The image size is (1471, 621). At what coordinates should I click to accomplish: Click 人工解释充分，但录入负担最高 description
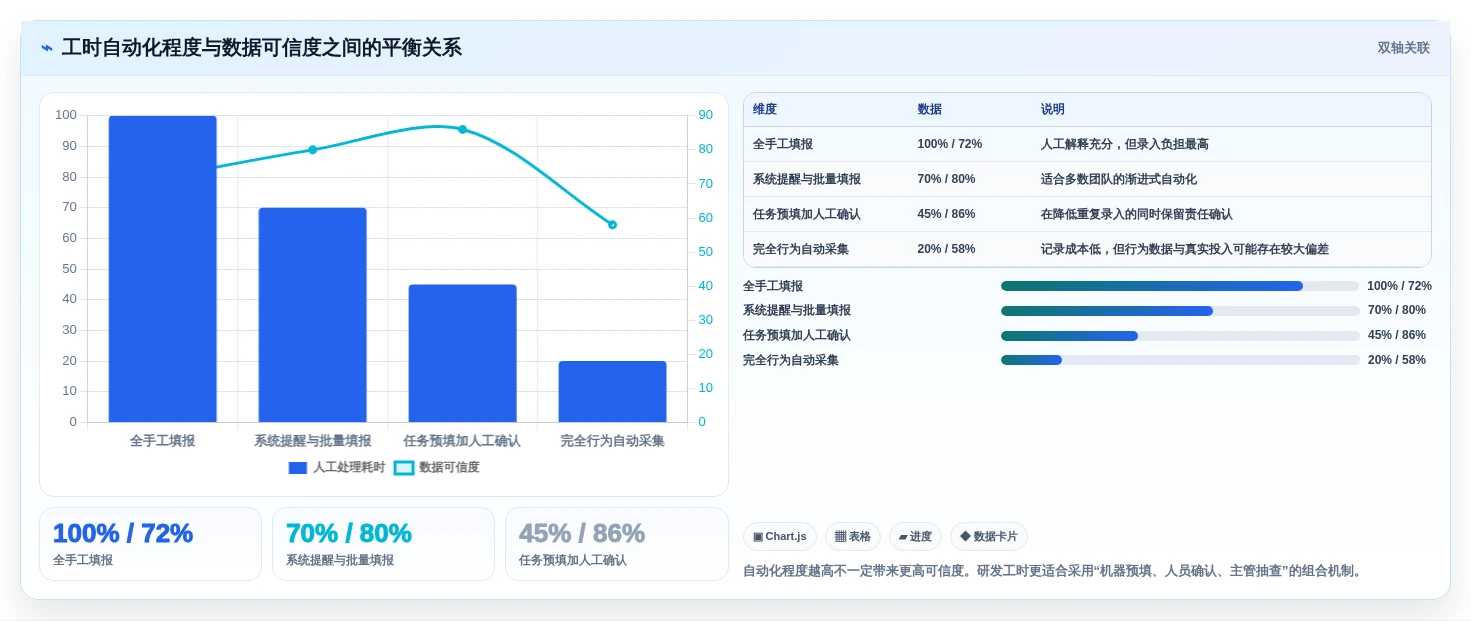(x=1124, y=144)
